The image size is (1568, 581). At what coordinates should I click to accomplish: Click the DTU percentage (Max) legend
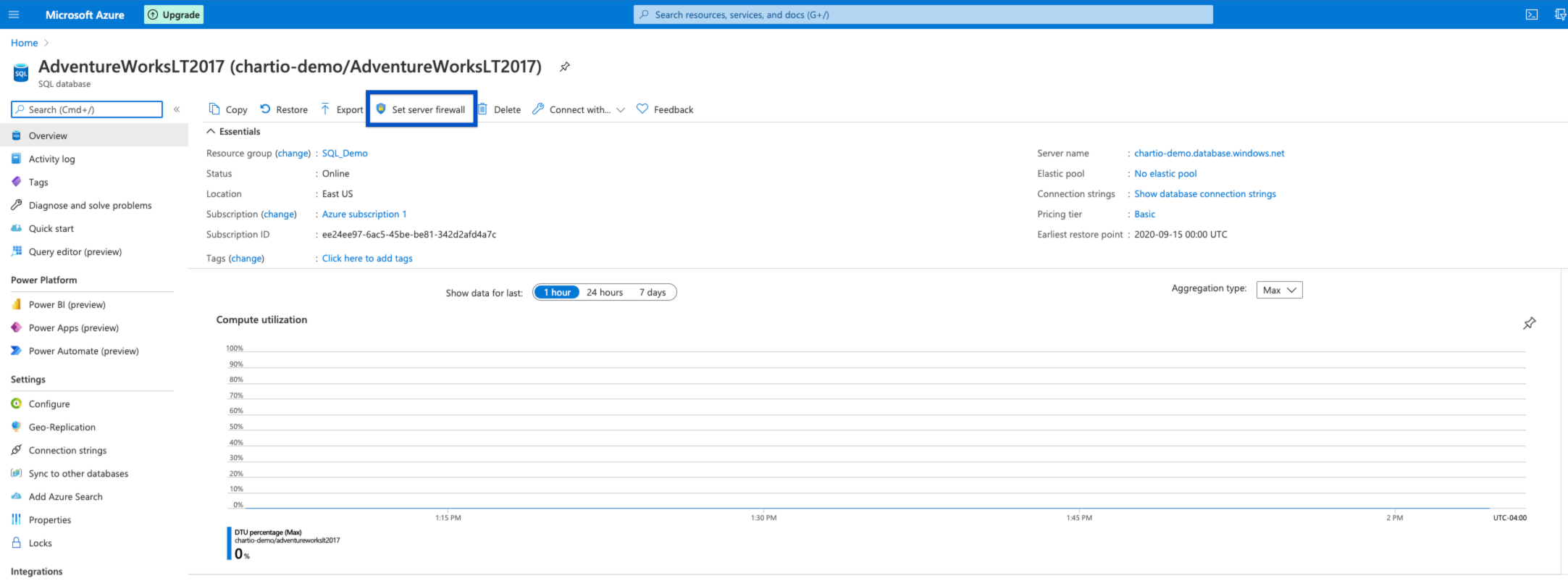click(x=284, y=543)
